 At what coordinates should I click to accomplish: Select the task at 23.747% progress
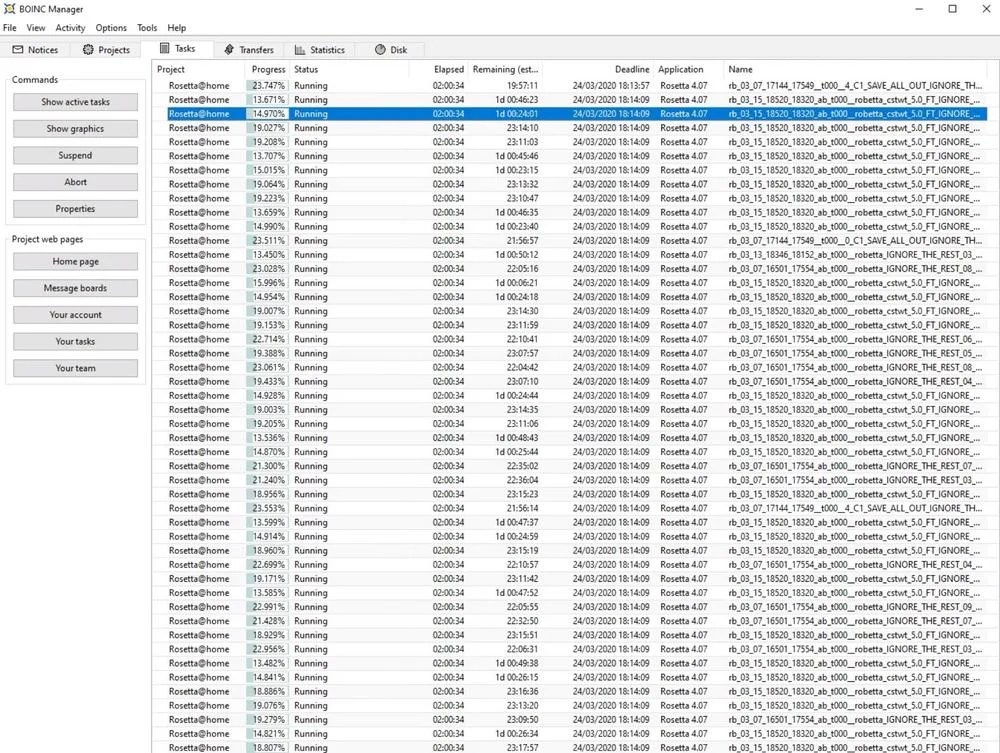(x=570, y=85)
